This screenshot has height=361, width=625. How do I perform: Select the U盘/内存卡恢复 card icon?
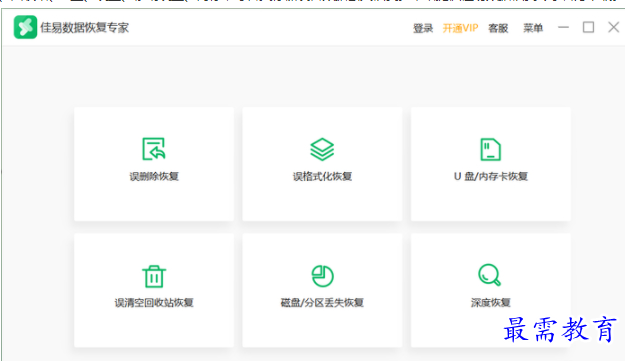pyautogui.click(x=491, y=149)
